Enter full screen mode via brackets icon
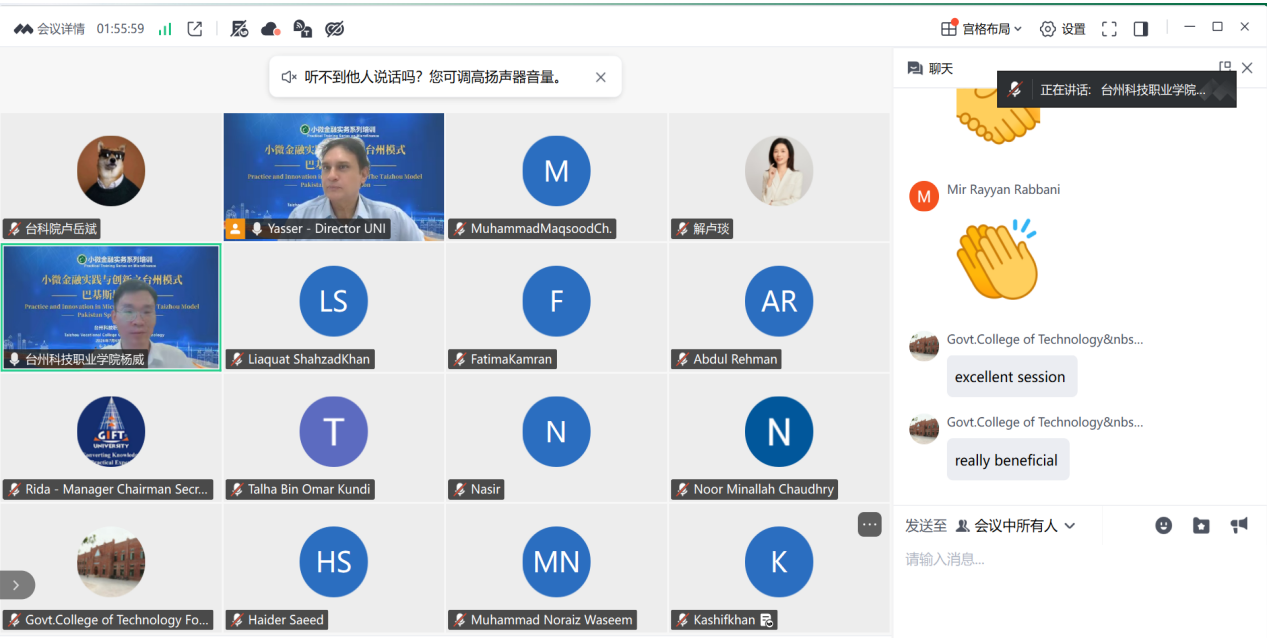The height and width of the screenshot is (639, 1267). pos(1109,29)
